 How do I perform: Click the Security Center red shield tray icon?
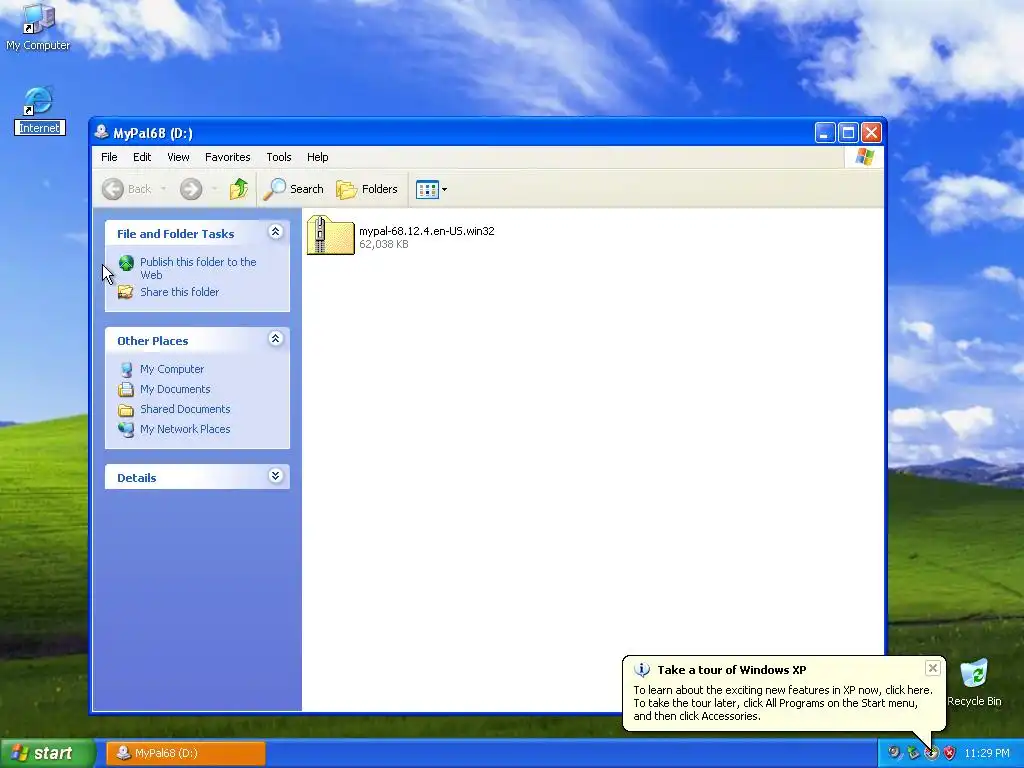pyautogui.click(x=950, y=753)
